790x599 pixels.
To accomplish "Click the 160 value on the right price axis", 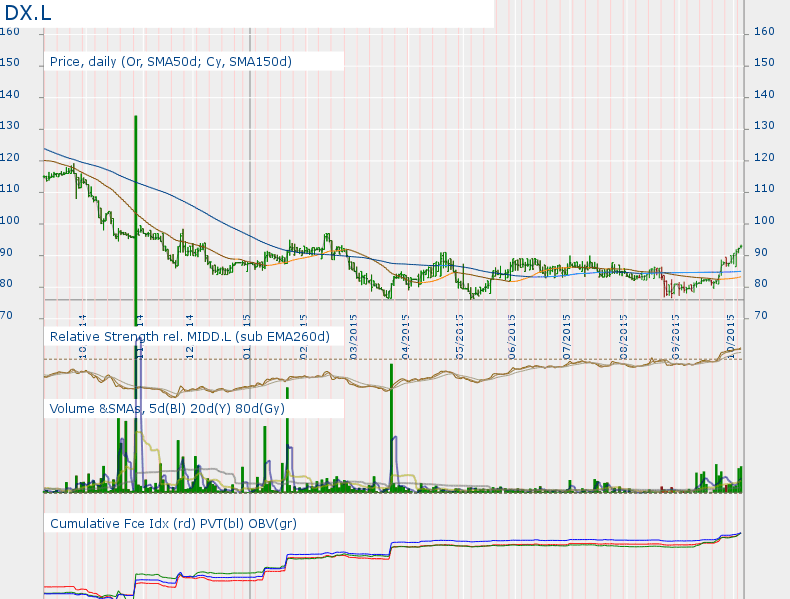I will tap(764, 31).
